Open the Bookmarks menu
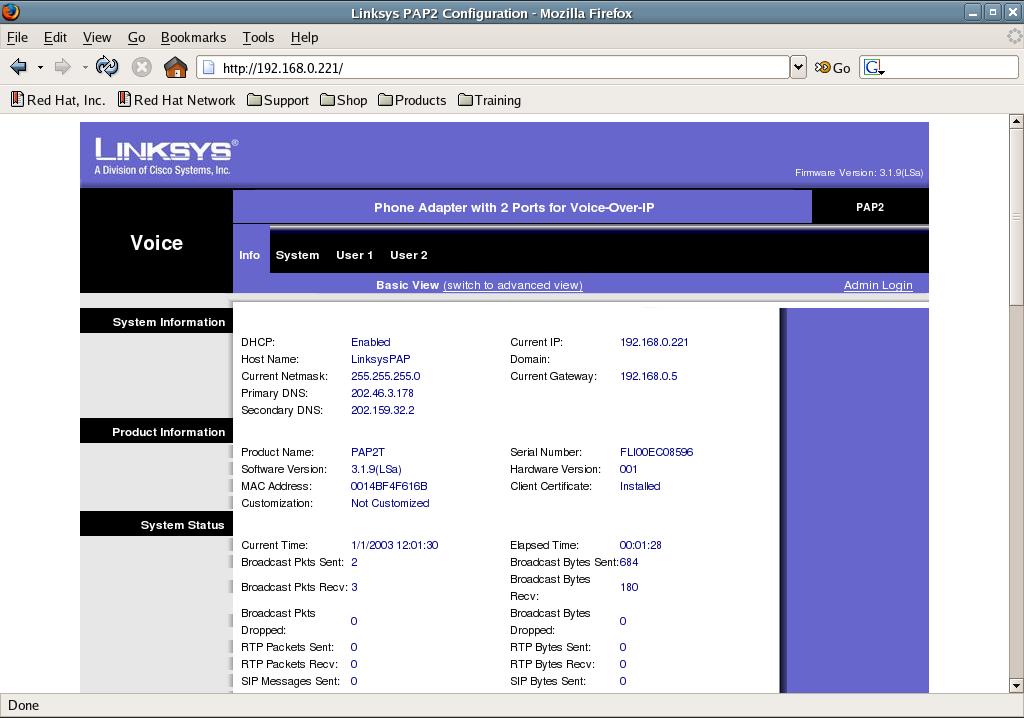 click(193, 37)
